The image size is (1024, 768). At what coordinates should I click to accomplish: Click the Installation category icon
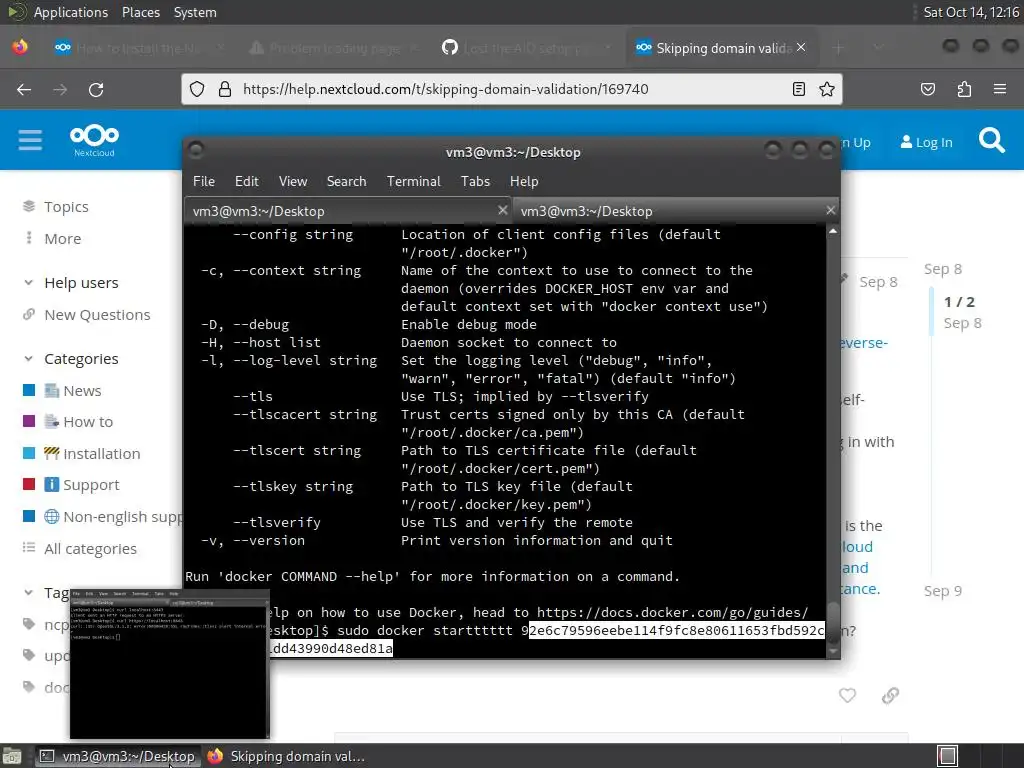[x=52, y=453]
